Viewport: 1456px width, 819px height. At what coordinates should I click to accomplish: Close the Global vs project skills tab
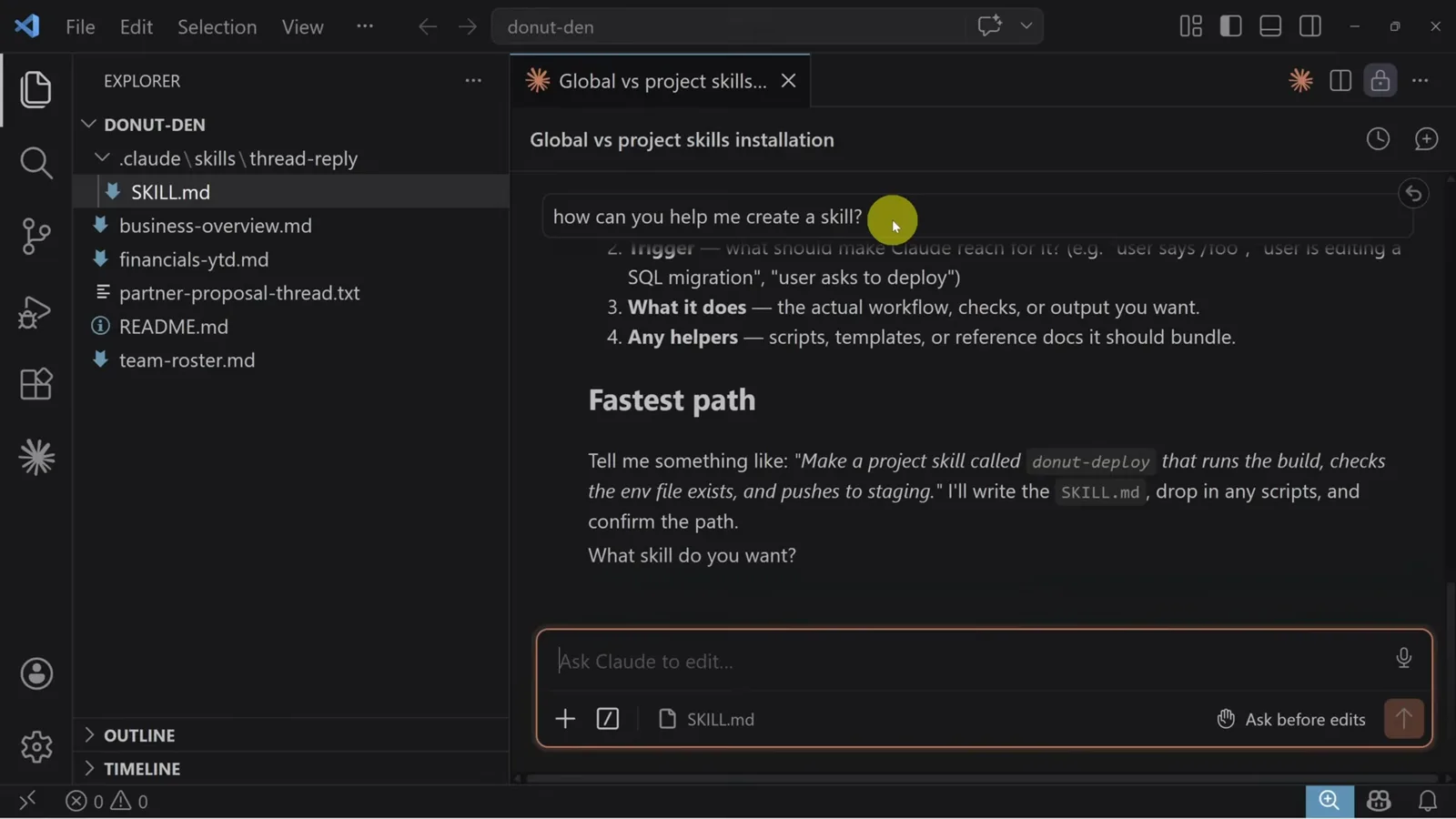click(x=788, y=80)
